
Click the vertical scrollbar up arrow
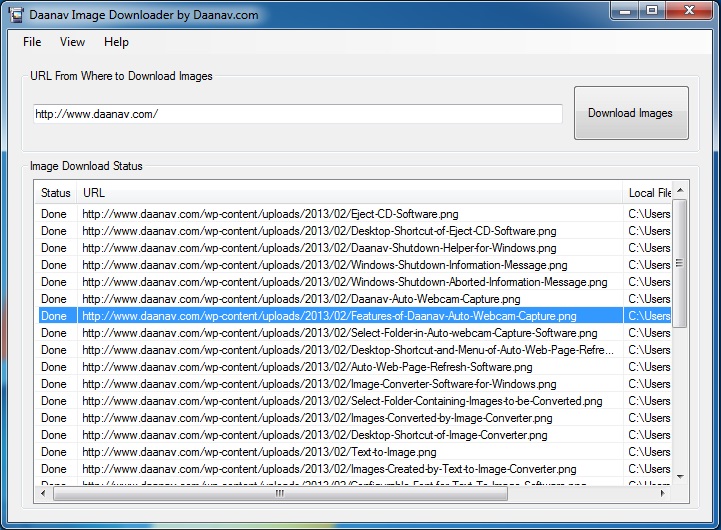[x=681, y=190]
